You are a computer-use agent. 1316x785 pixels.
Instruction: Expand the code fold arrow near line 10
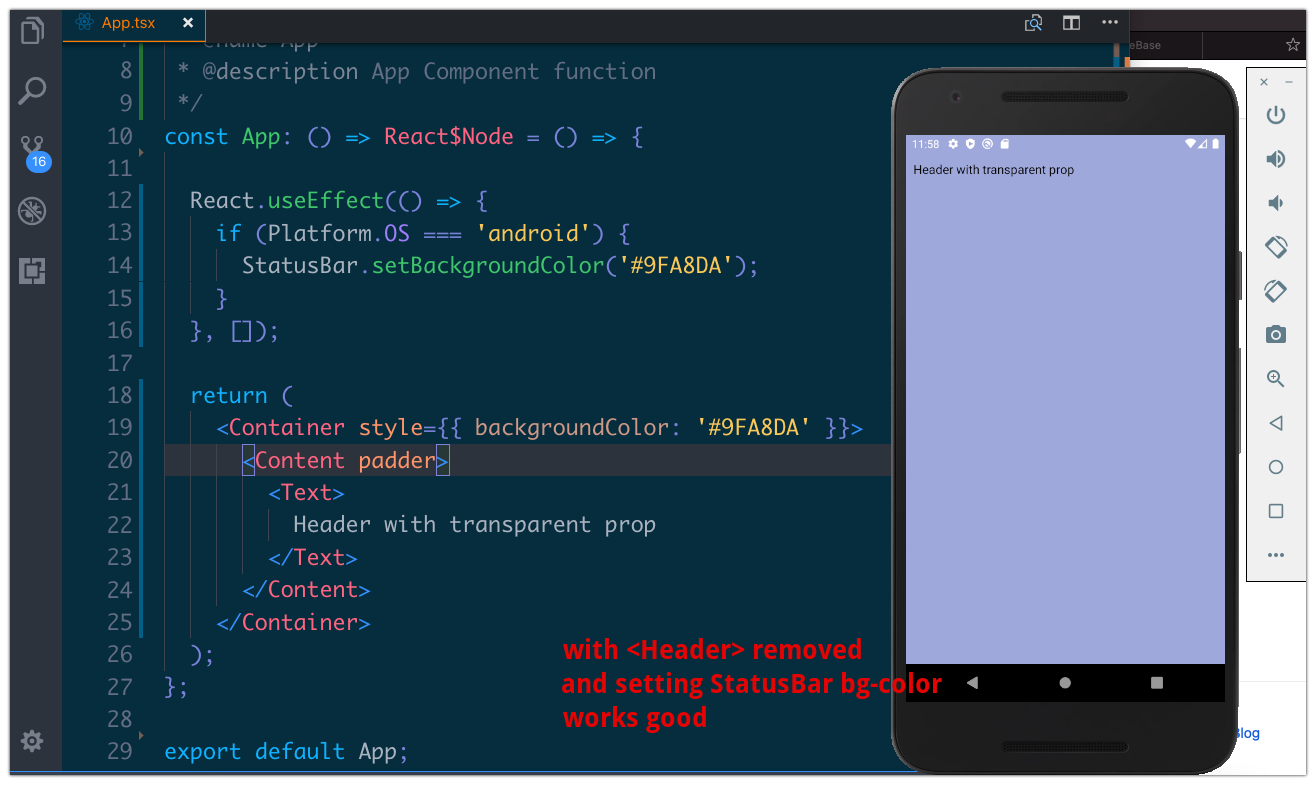pyautogui.click(x=143, y=153)
